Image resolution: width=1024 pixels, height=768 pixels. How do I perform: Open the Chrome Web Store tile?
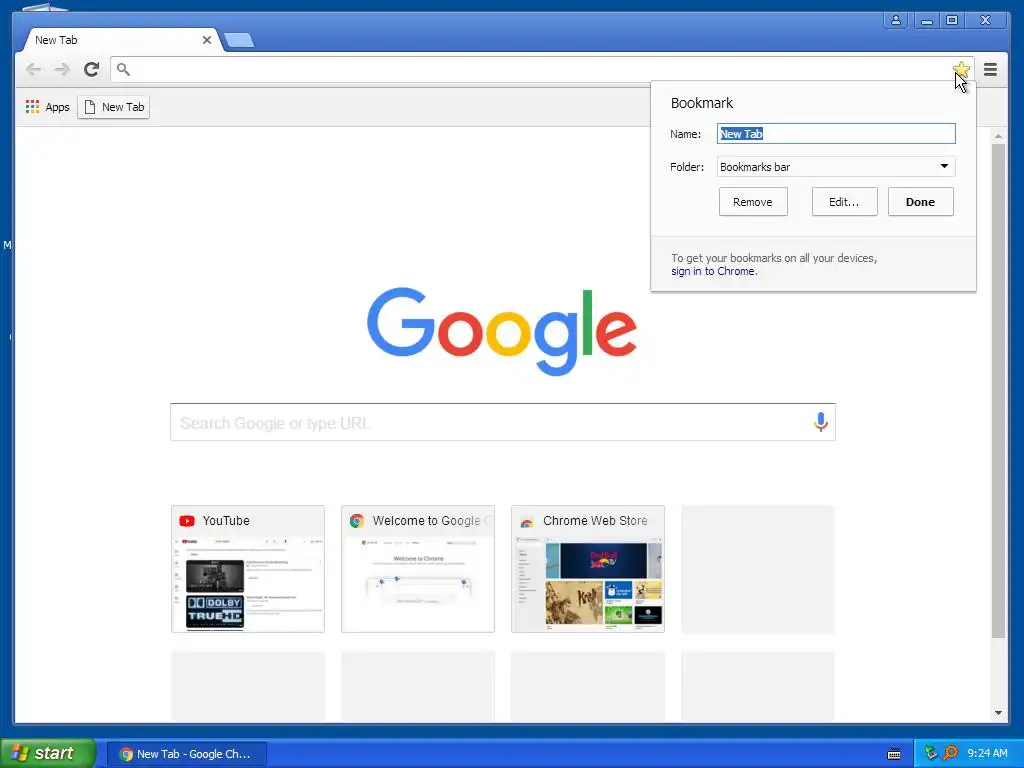pyautogui.click(x=588, y=569)
